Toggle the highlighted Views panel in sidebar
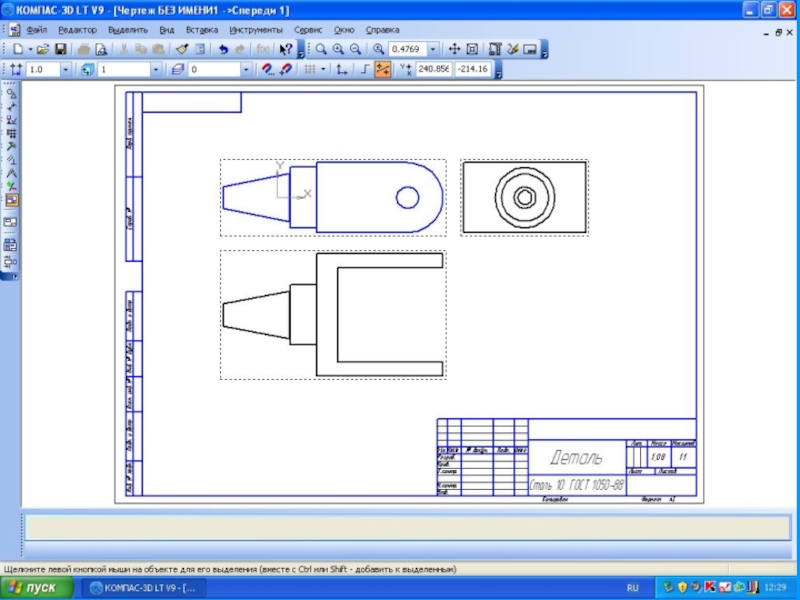Image resolution: width=800 pixels, height=600 pixels. click(11, 199)
